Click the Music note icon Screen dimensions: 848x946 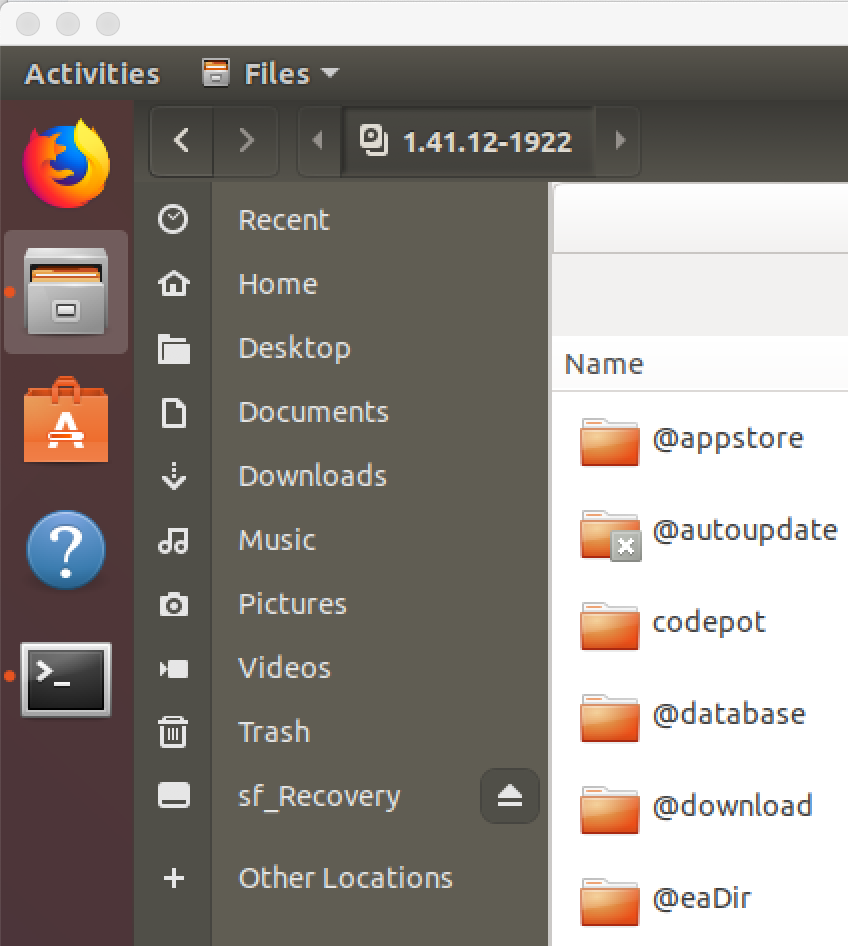click(174, 541)
